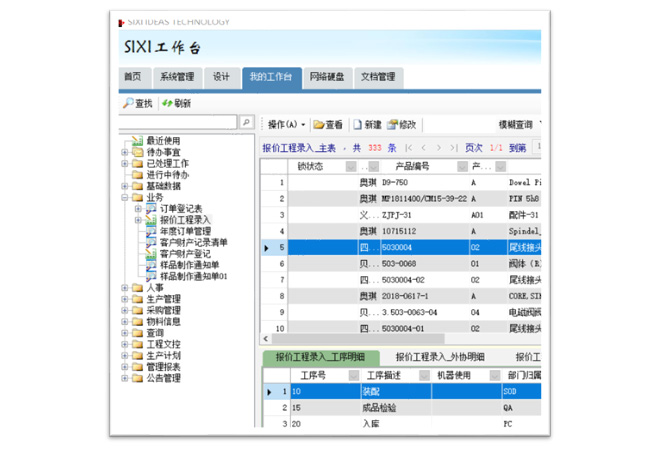The image size is (660, 451).
Task: Switch to the 系统管理 tab
Action: tap(177, 77)
